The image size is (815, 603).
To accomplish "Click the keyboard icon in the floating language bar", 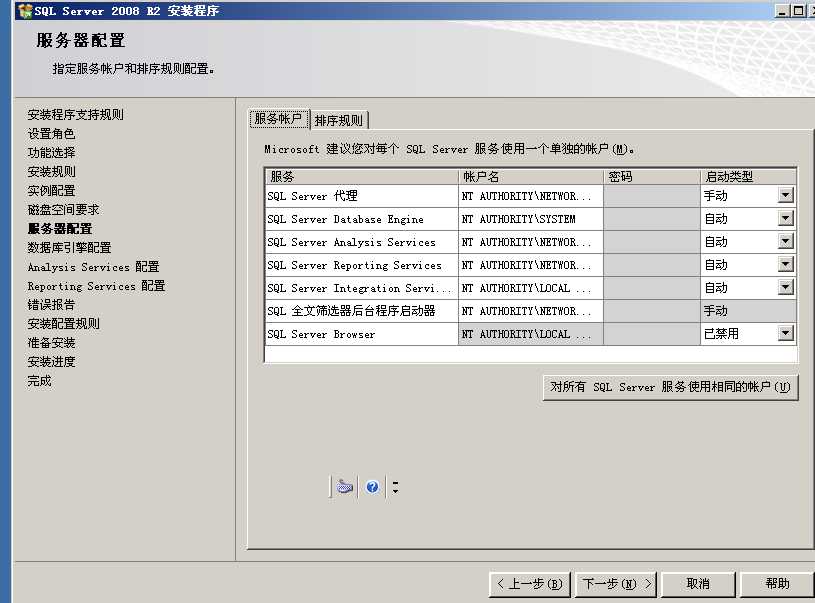I will (x=345, y=487).
